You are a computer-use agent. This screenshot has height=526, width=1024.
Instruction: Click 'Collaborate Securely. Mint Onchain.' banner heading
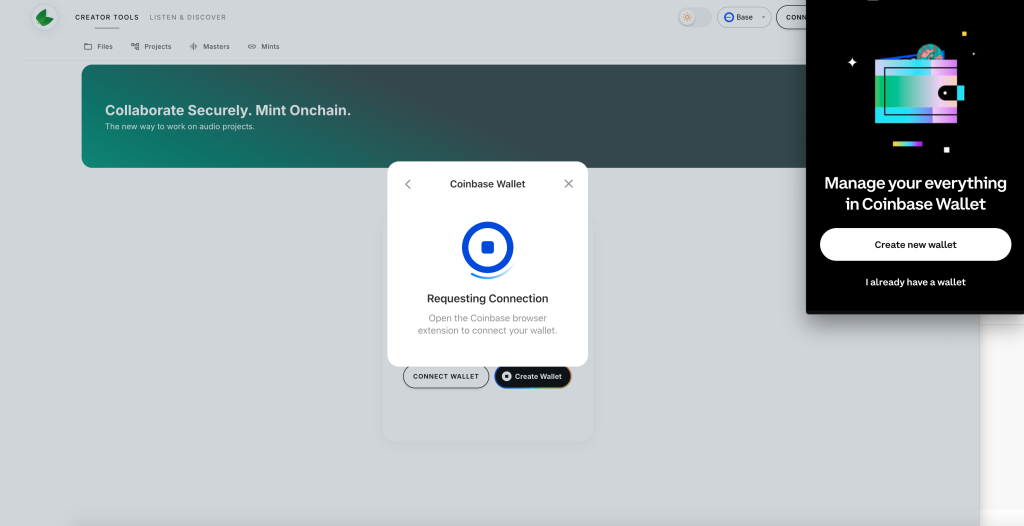228,110
